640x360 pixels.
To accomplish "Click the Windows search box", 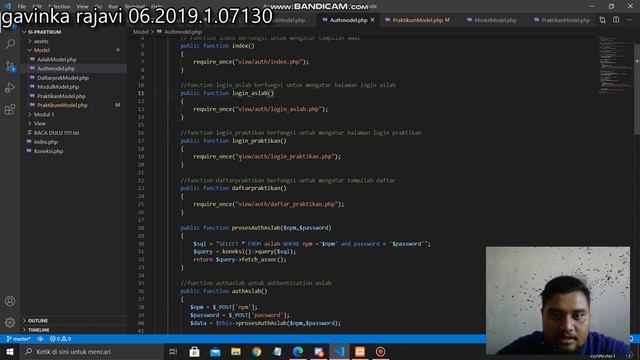I will coord(91,351).
